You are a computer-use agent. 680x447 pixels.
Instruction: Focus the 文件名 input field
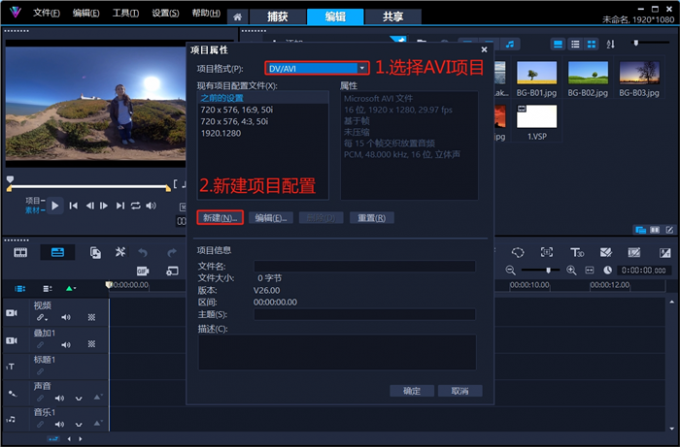(x=364, y=266)
